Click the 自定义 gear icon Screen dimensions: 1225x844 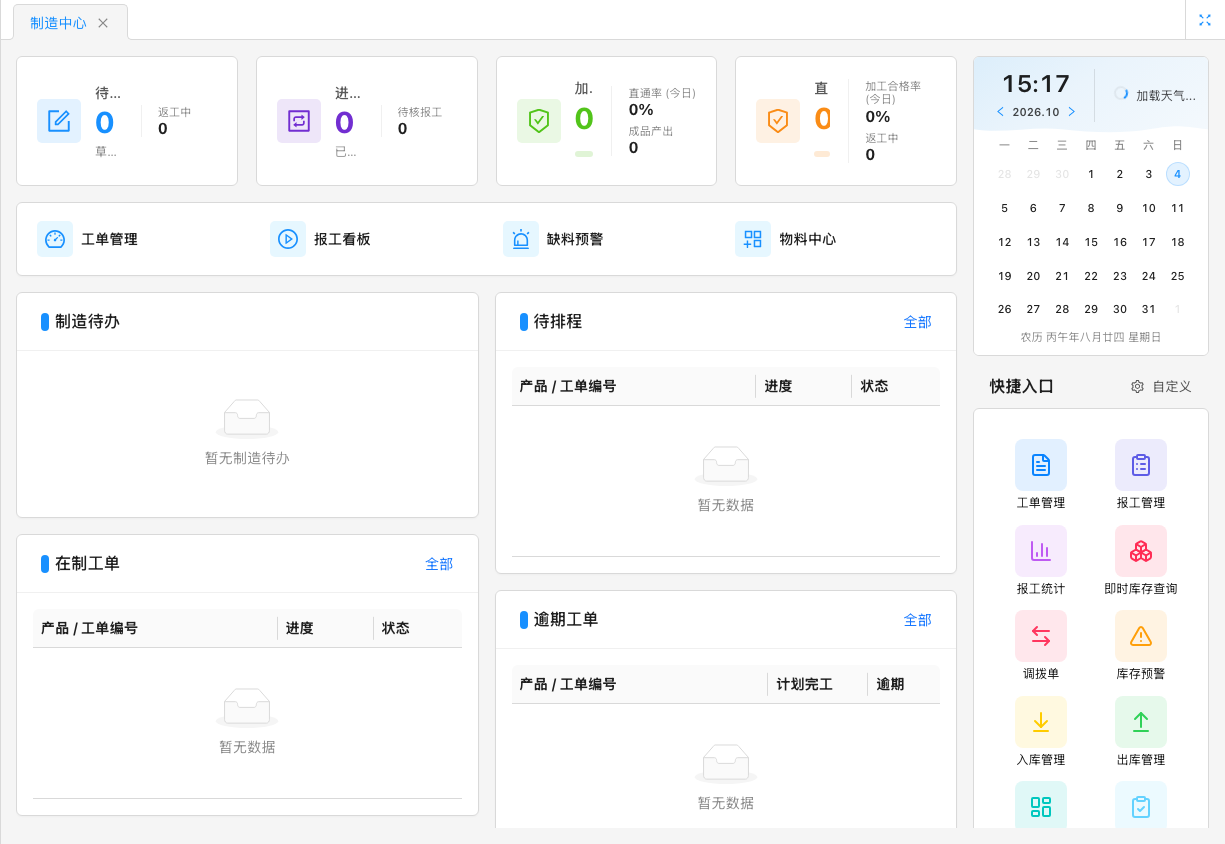tap(1137, 386)
